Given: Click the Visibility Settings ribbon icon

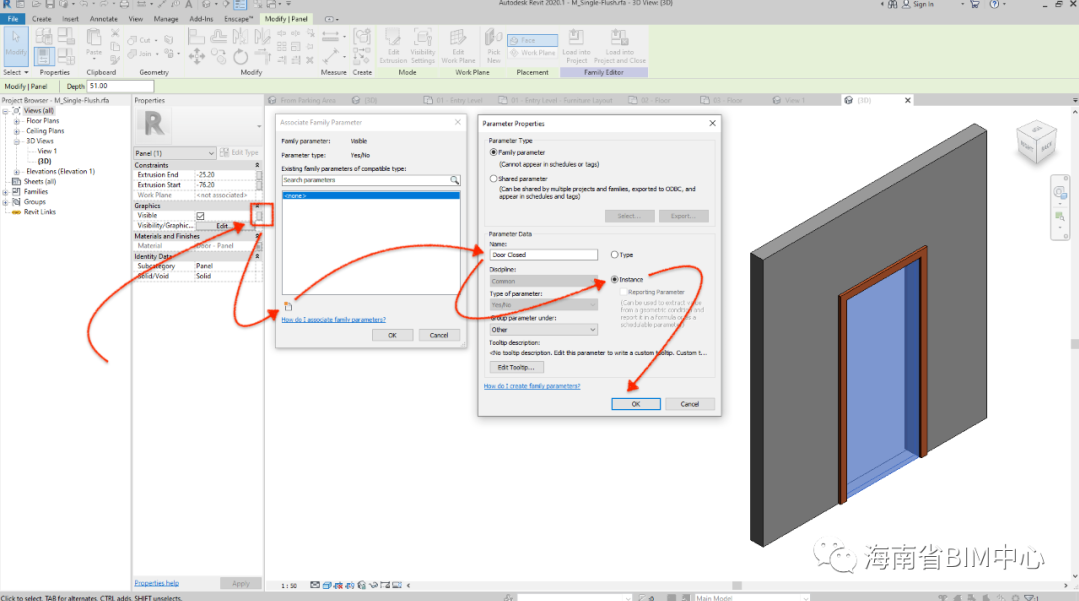Looking at the screenshot, I should tap(423, 44).
